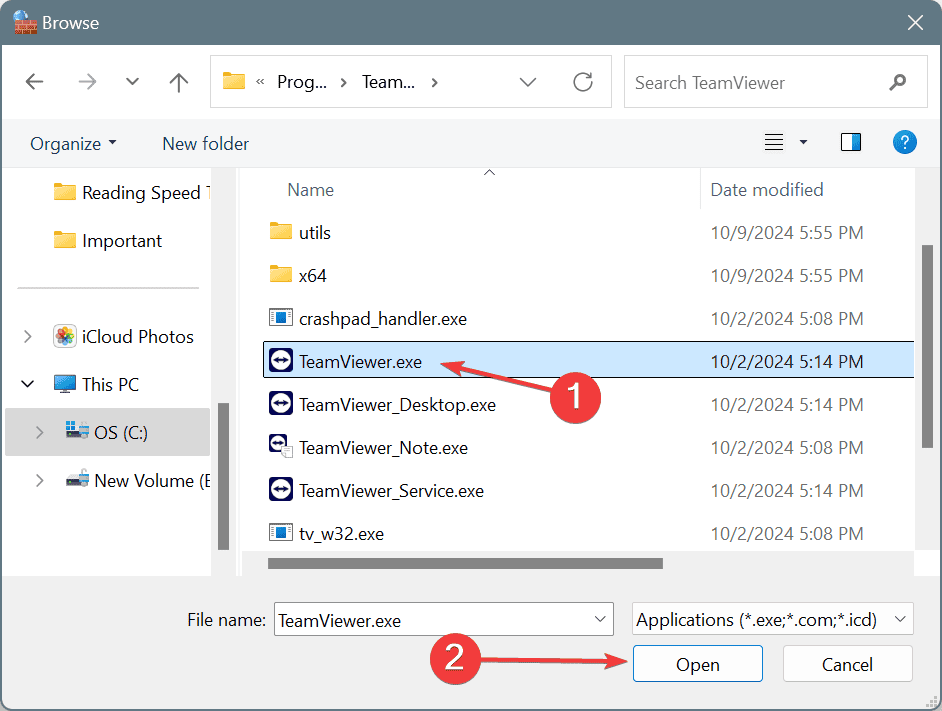The image size is (942, 711).
Task: Click the Cancel button
Action: pyautogui.click(x=847, y=664)
